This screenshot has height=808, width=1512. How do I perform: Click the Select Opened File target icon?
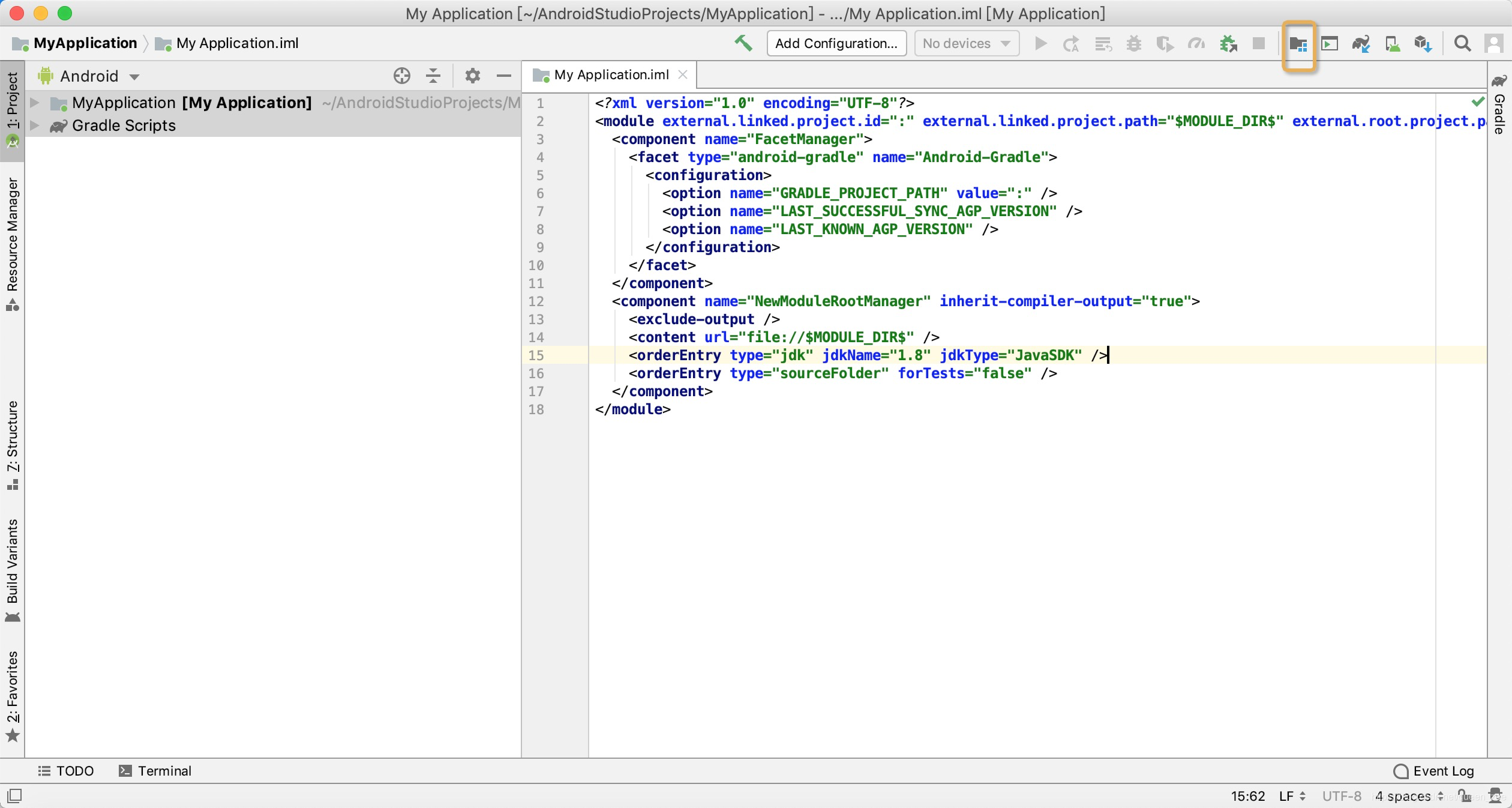[401, 76]
